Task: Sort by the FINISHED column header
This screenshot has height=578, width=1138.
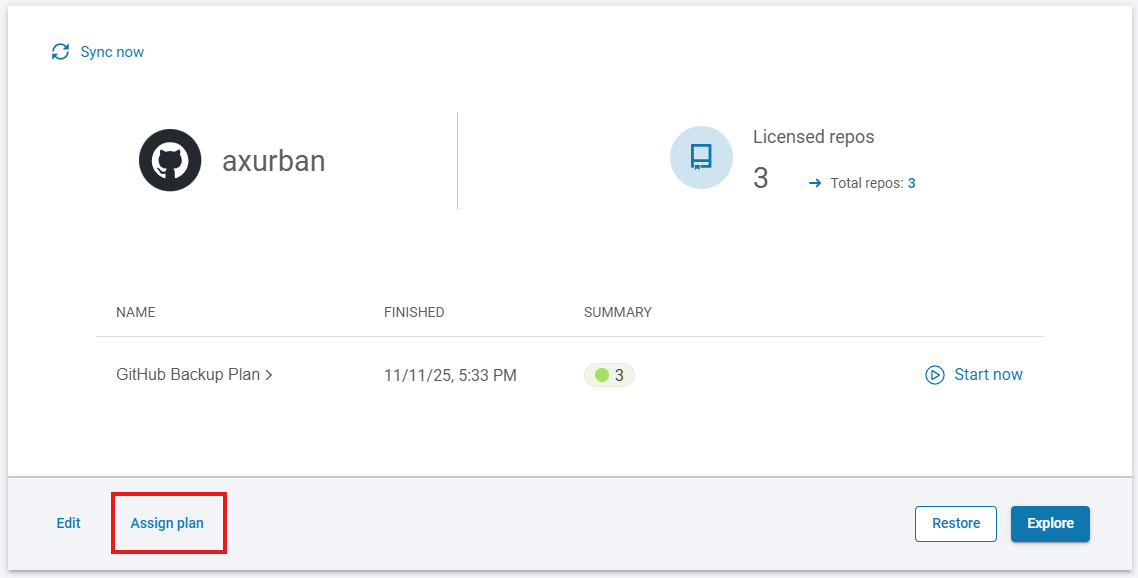Action: [x=414, y=312]
